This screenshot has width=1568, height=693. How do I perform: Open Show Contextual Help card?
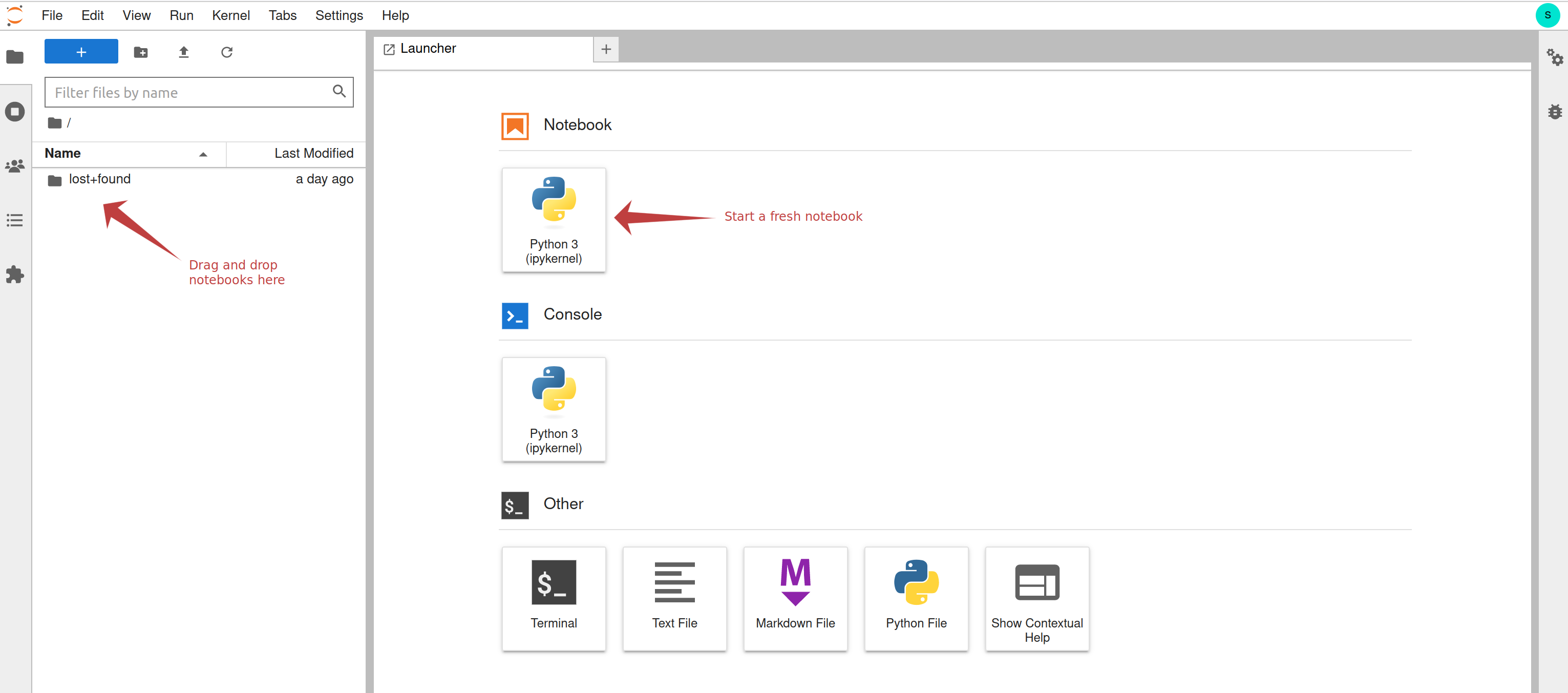point(1036,599)
